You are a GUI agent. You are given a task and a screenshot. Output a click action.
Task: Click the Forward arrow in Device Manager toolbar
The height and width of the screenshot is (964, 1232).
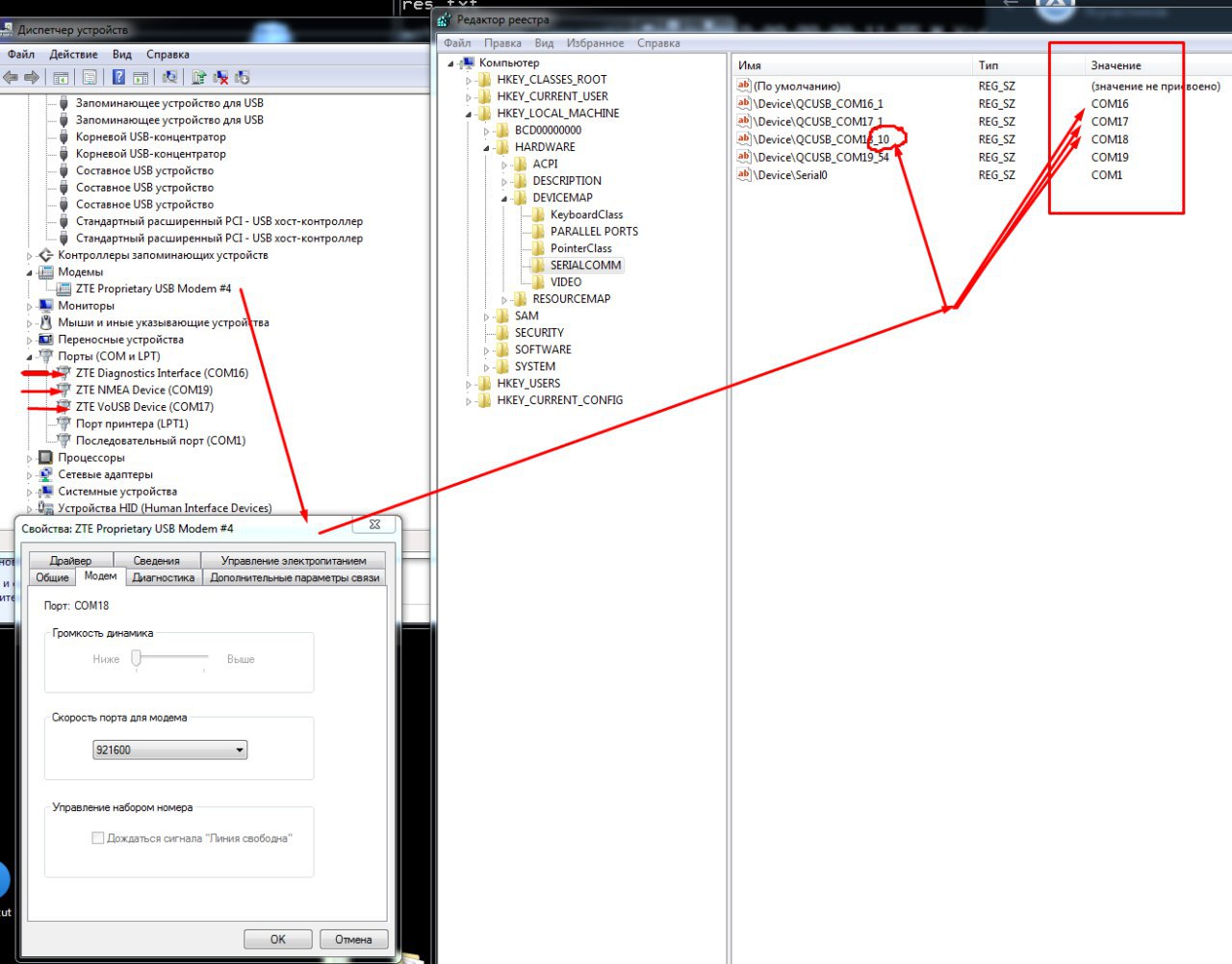coord(32,77)
